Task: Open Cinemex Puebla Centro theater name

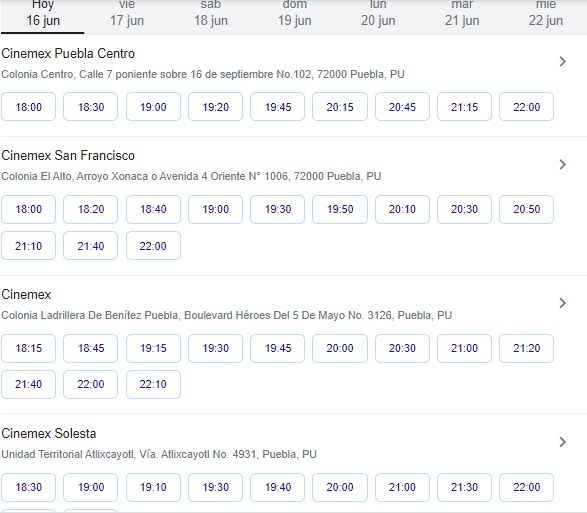Action: pos(68,54)
